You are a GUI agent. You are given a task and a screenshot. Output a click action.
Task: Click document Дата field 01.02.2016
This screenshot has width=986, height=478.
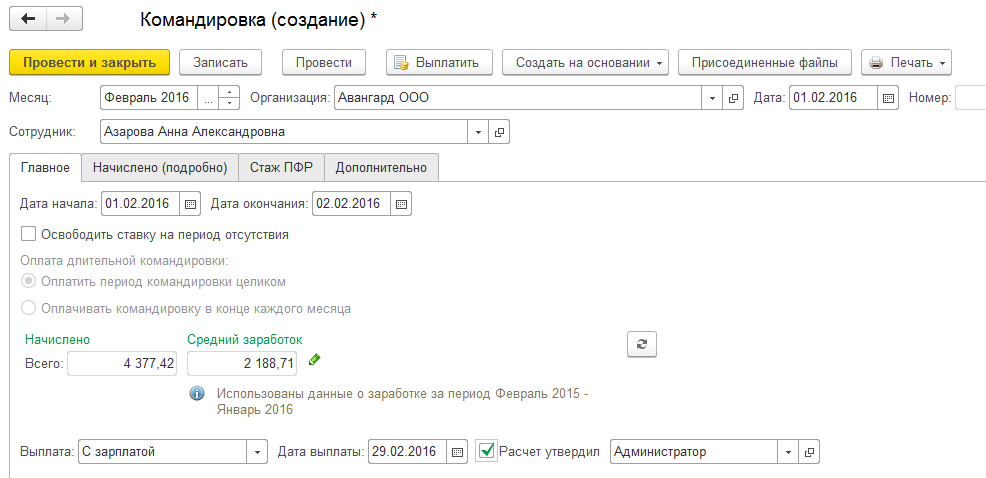click(833, 98)
